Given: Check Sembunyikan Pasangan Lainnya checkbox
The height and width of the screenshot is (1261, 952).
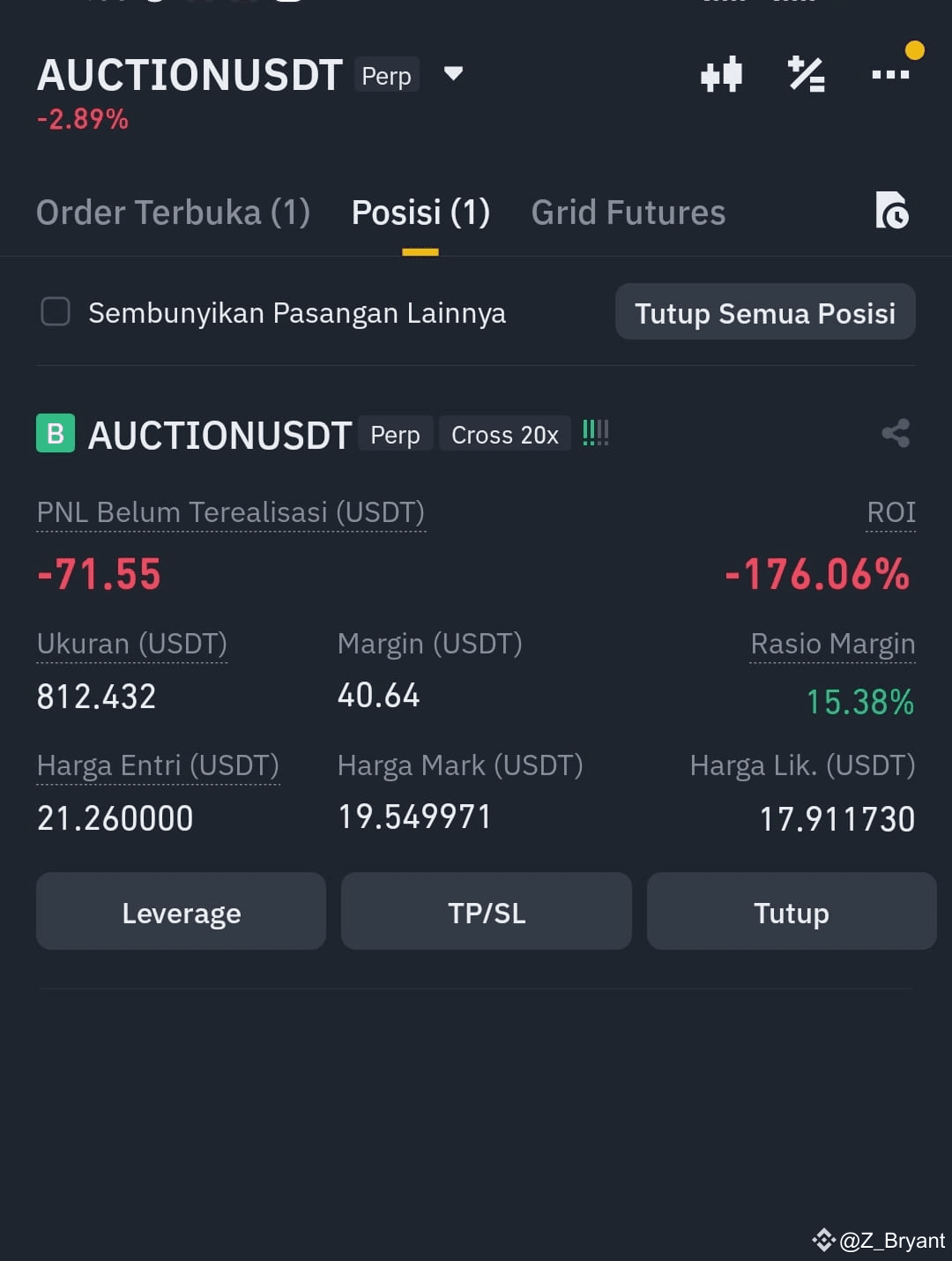Looking at the screenshot, I should pyautogui.click(x=56, y=311).
